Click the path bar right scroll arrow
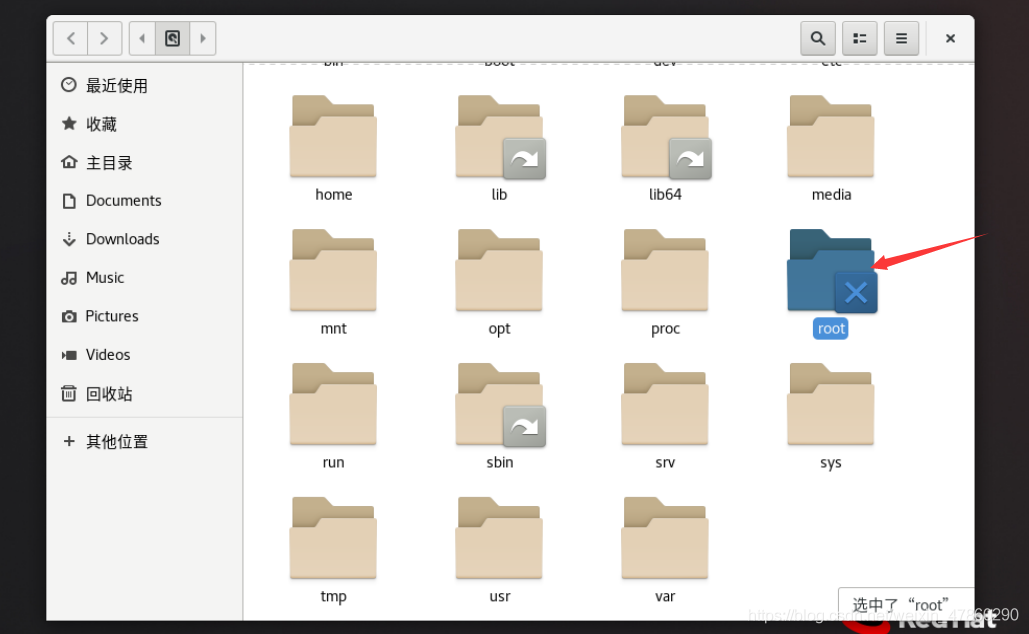 click(x=203, y=39)
